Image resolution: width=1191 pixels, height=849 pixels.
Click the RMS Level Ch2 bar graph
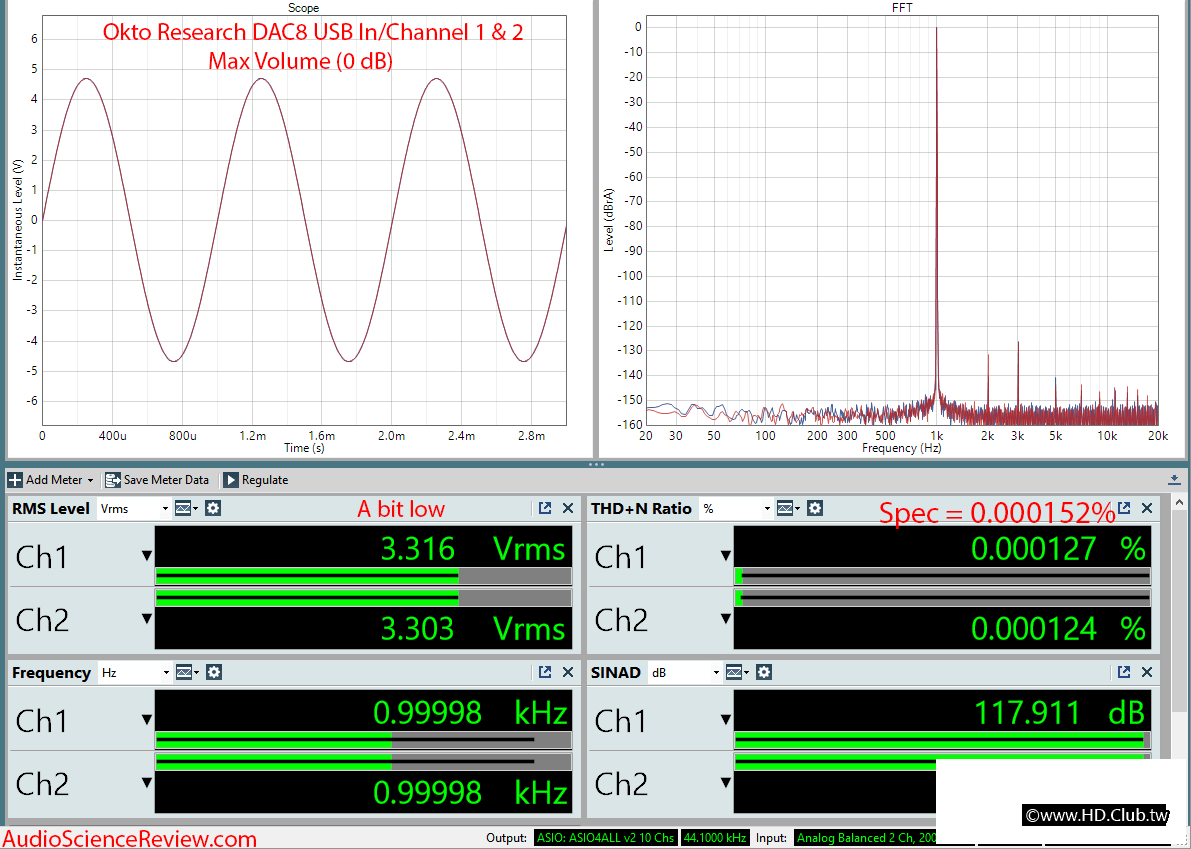[x=363, y=598]
